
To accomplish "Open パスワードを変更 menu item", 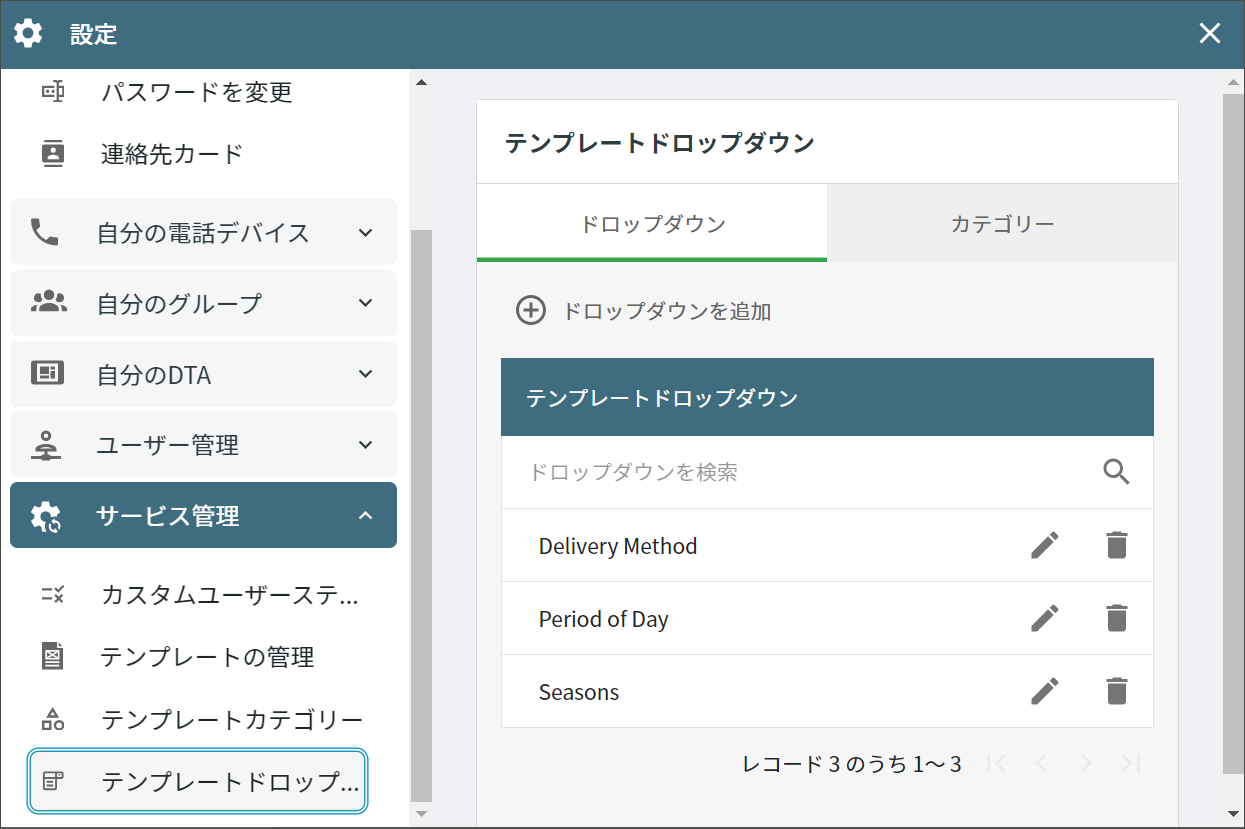I will click(197, 92).
